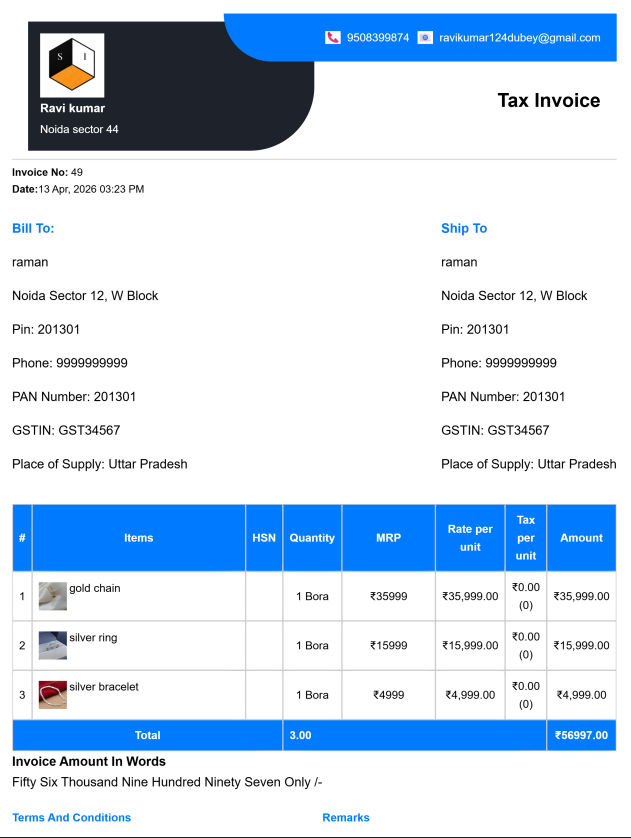Image resolution: width=631 pixels, height=838 pixels.
Task: Click the Ship To heading
Action: [x=464, y=228]
